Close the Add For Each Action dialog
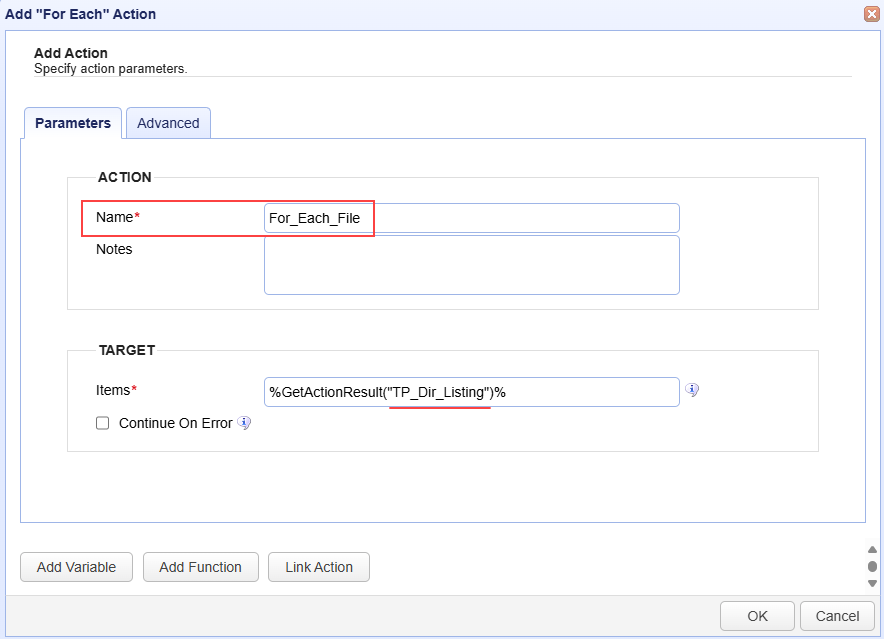Image resolution: width=884 pixels, height=639 pixels. point(872,14)
